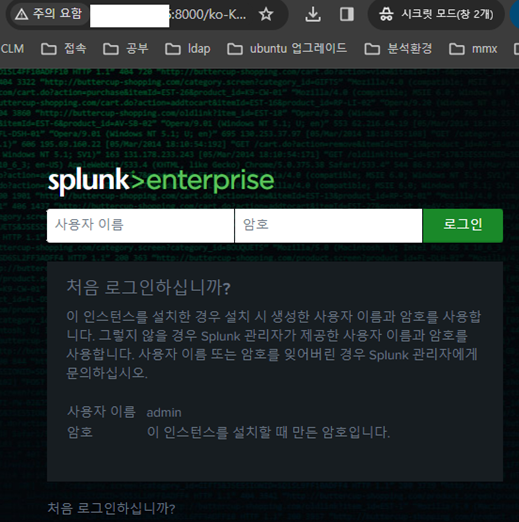Open the ubuntu 업그레이드 bookmarks folder

click(x=287, y=49)
